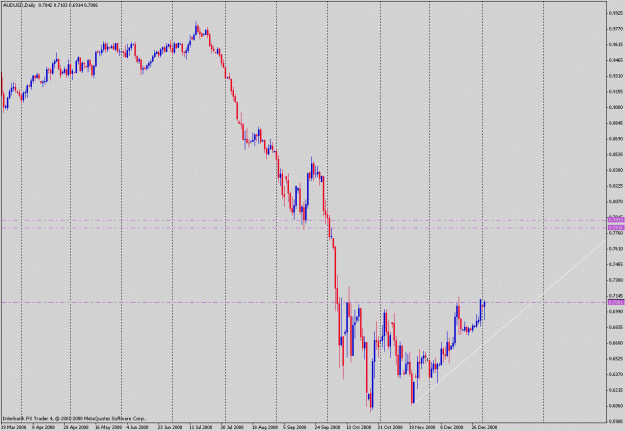Image resolution: width=625 pixels, height=431 pixels.
Task: Click the 0.7760 price axis label
Action: click(616, 233)
